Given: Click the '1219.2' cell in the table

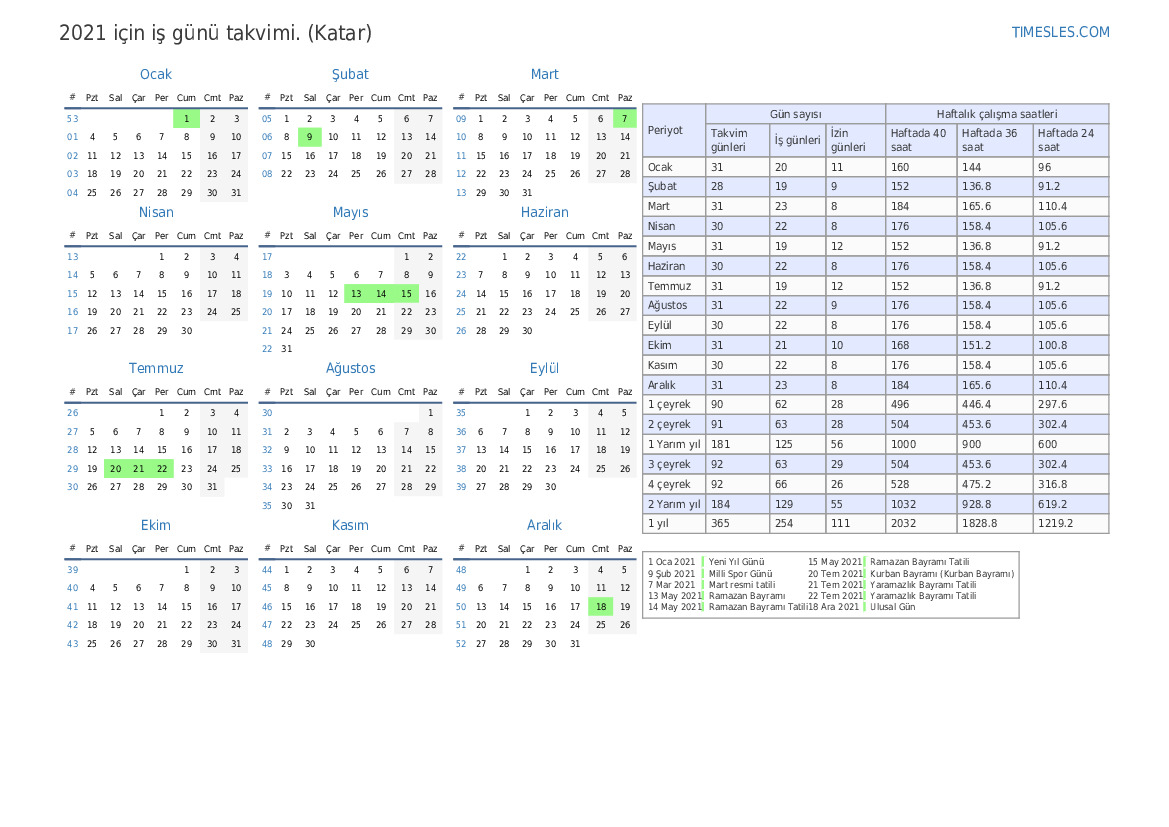Looking at the screenshot, I should [x=1071, y=523].
